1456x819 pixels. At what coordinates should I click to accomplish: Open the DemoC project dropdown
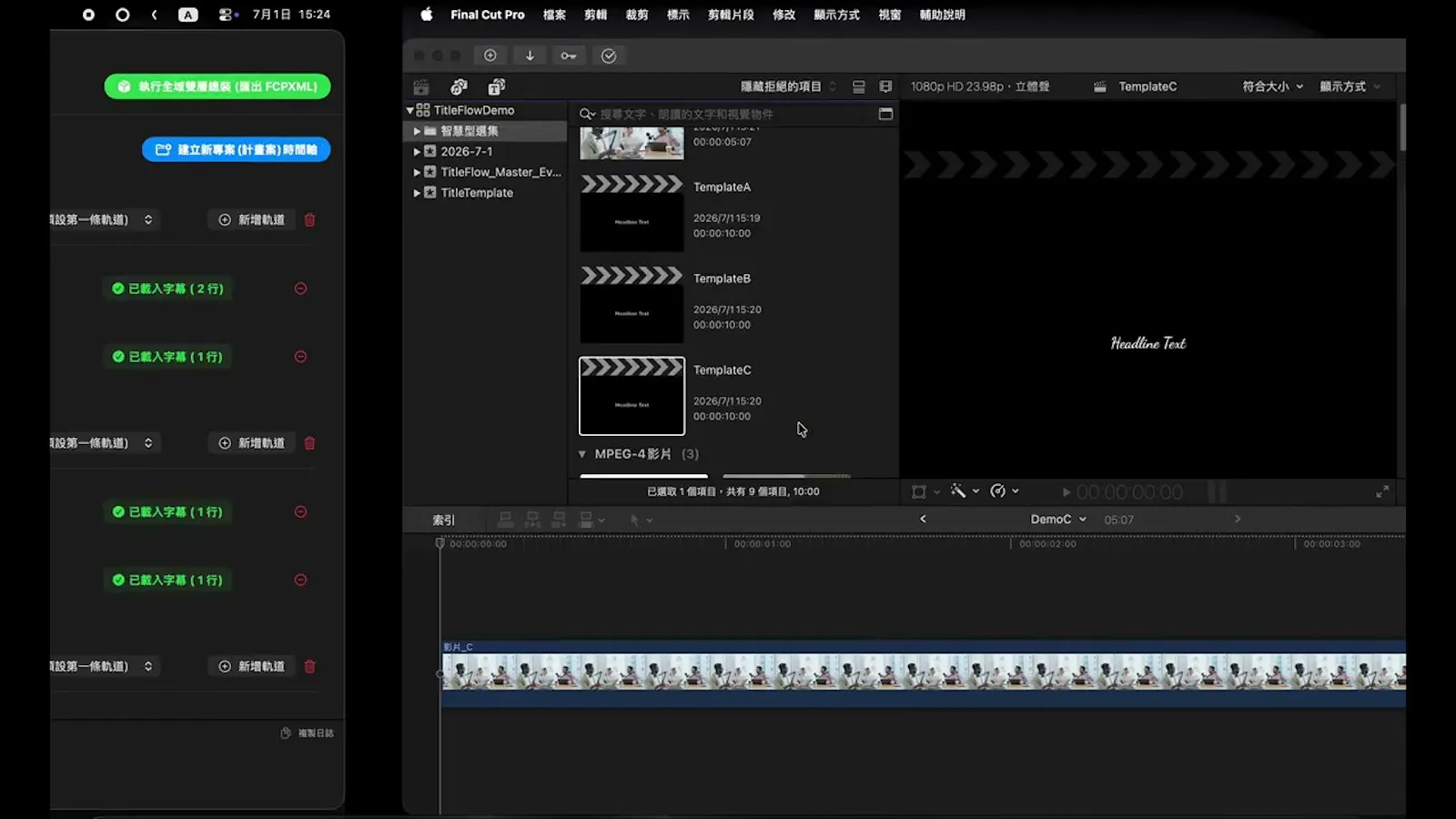[1058, 520]
